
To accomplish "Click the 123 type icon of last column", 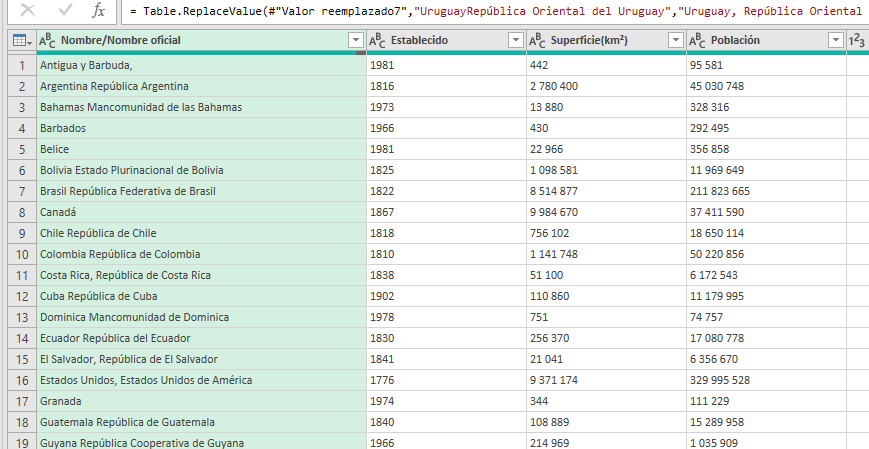I will click(x=857, y=40).
